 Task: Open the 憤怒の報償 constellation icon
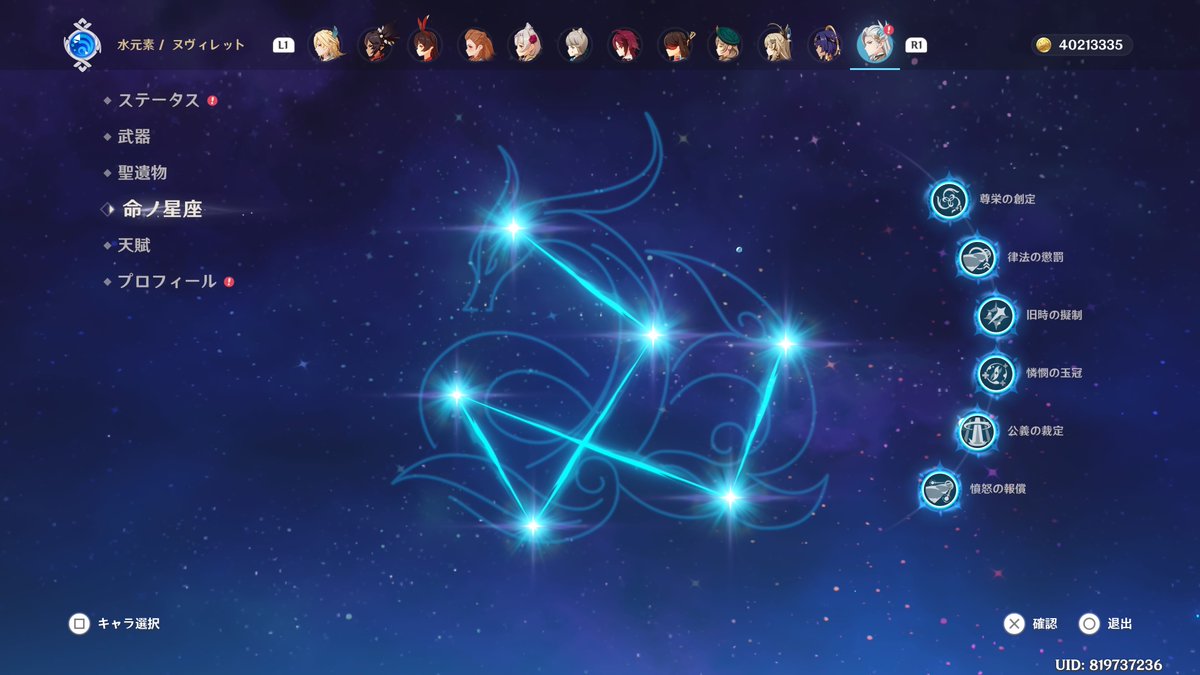(938, 489)
